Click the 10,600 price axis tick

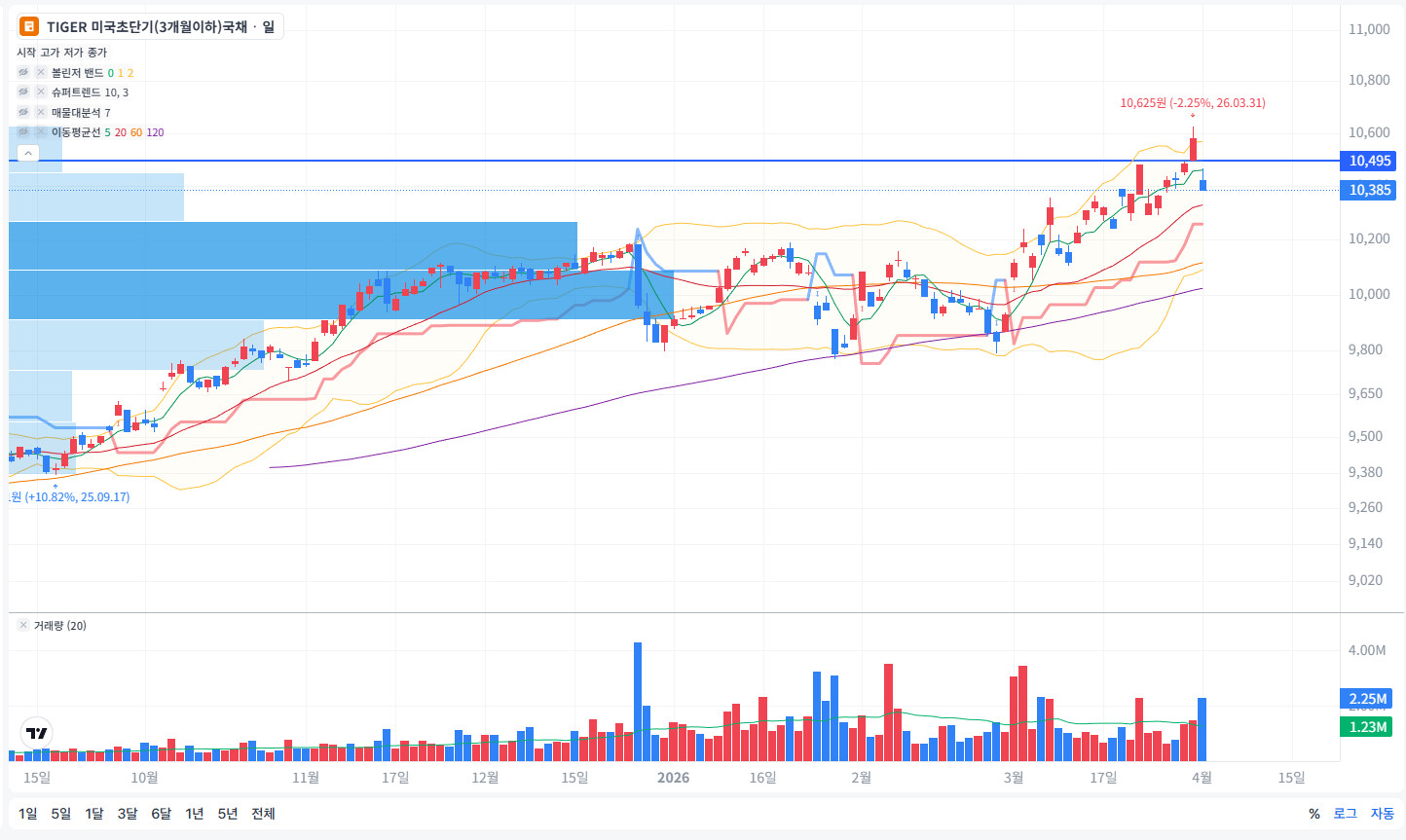tap(1369, 132)
